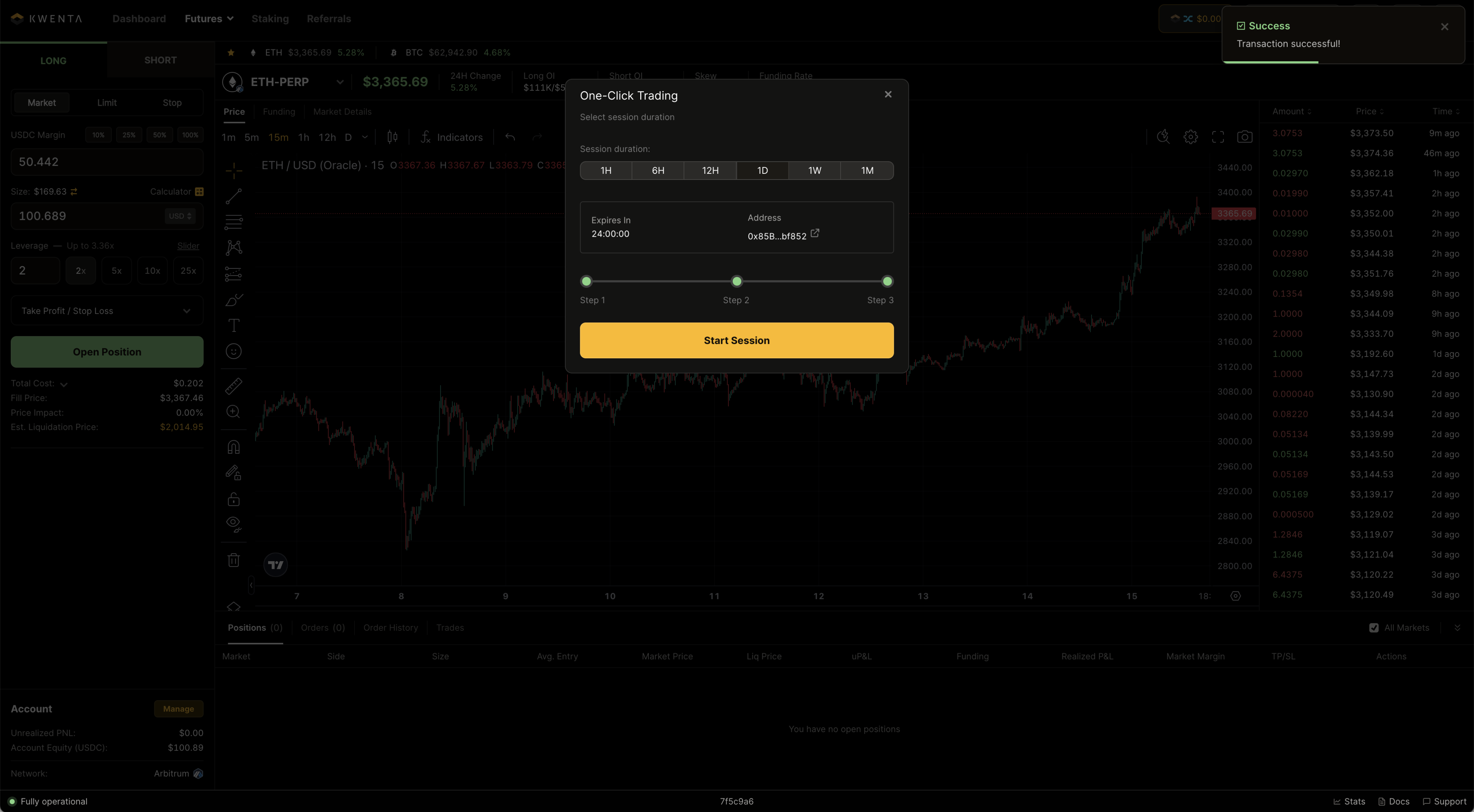The height and width of the screenshot is (812, 1474).
Task: Toggle chart fullscreen mode icon
Action: click(1218, 137)
